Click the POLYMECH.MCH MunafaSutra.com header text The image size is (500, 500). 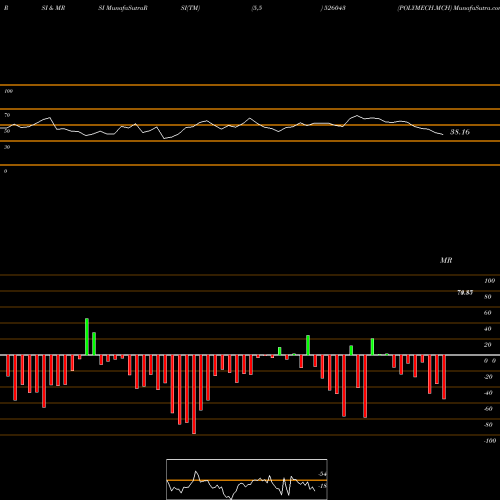point(449,8)
